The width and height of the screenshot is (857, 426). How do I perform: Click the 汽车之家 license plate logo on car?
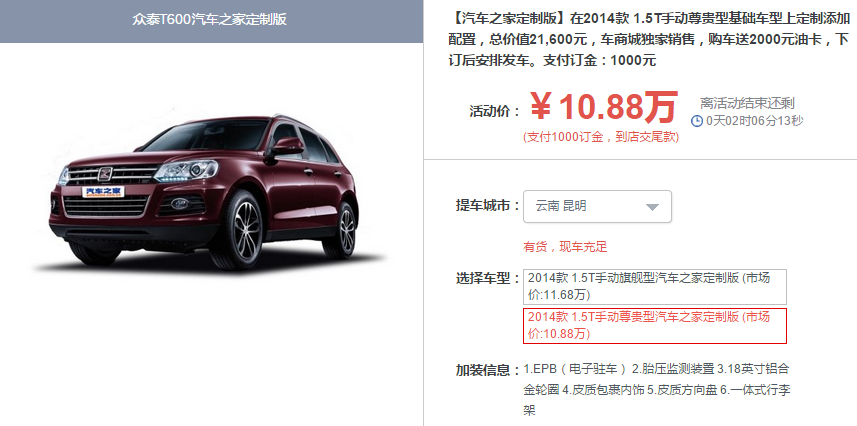click(x=103, y=191)
